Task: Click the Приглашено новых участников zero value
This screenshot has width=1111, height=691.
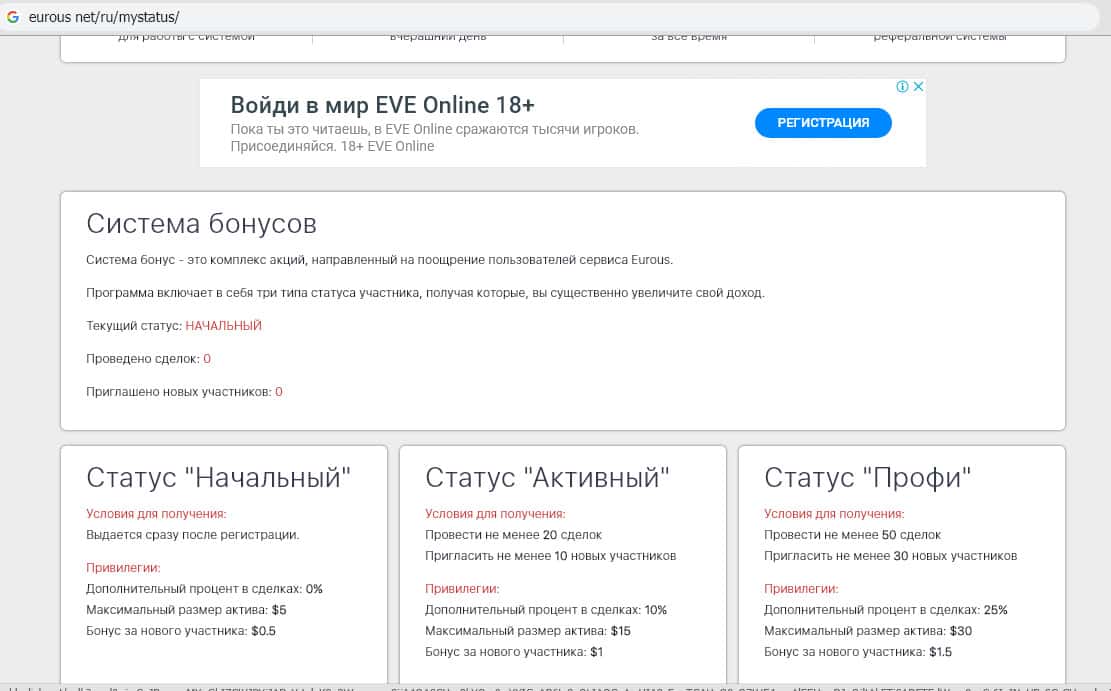Action: (279, 392)
